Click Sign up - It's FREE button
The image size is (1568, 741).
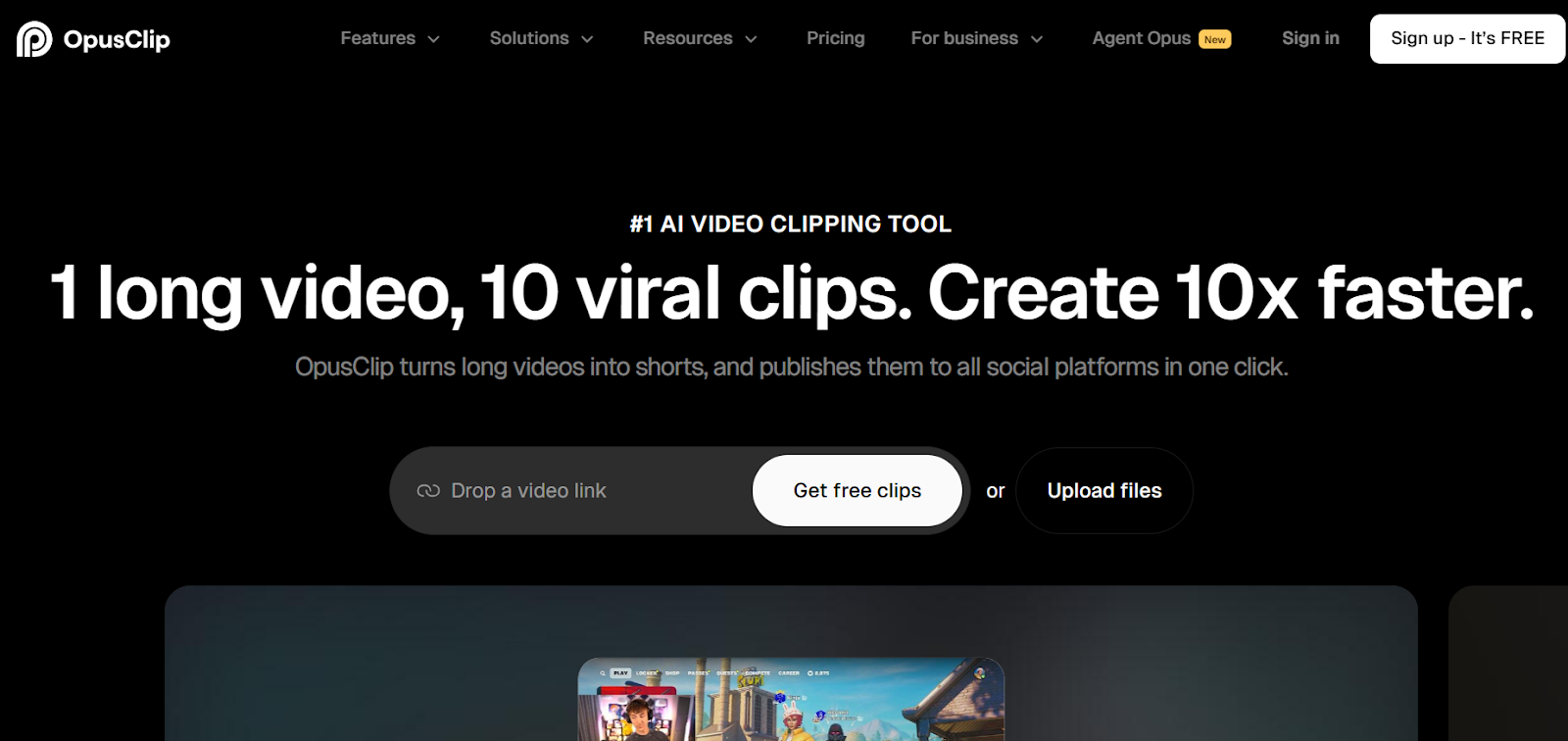tap(1467, 38)
